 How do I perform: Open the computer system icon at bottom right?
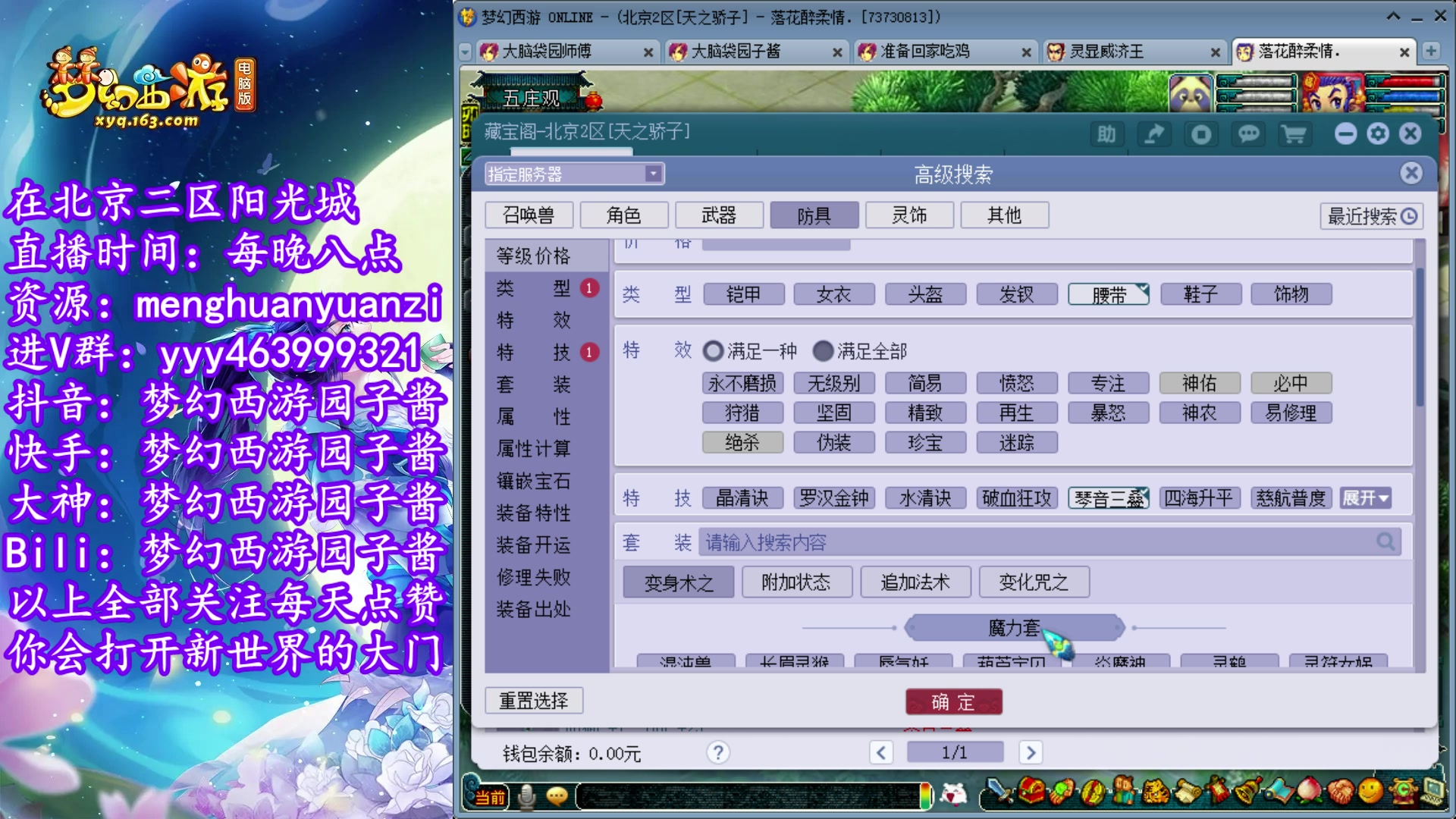point(1432,792)
